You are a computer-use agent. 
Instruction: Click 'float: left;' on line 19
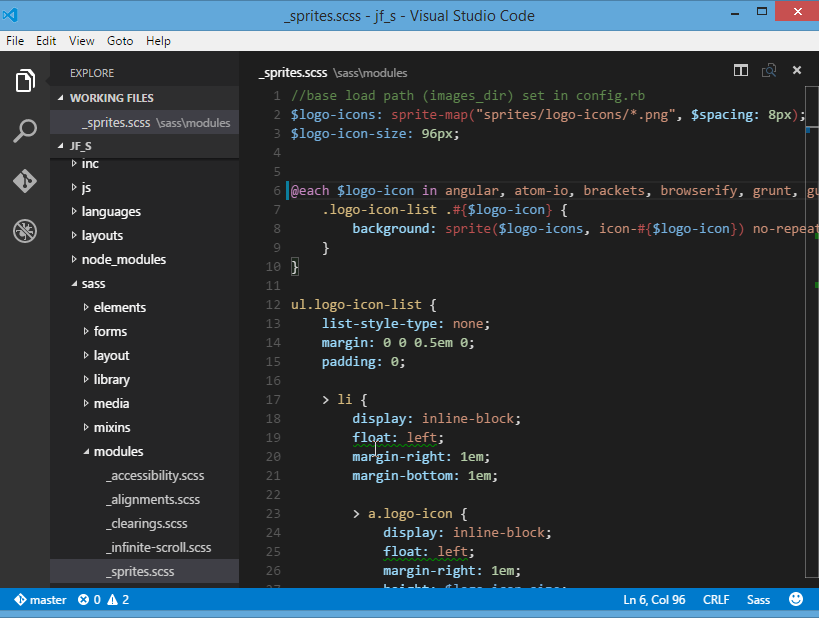click(x=398, y=438)
